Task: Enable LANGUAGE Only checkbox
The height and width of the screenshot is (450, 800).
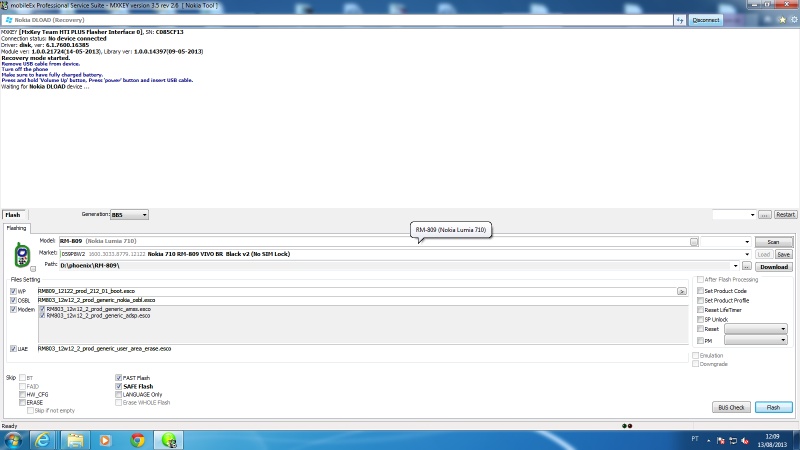Action: click(x=118, y=394)
